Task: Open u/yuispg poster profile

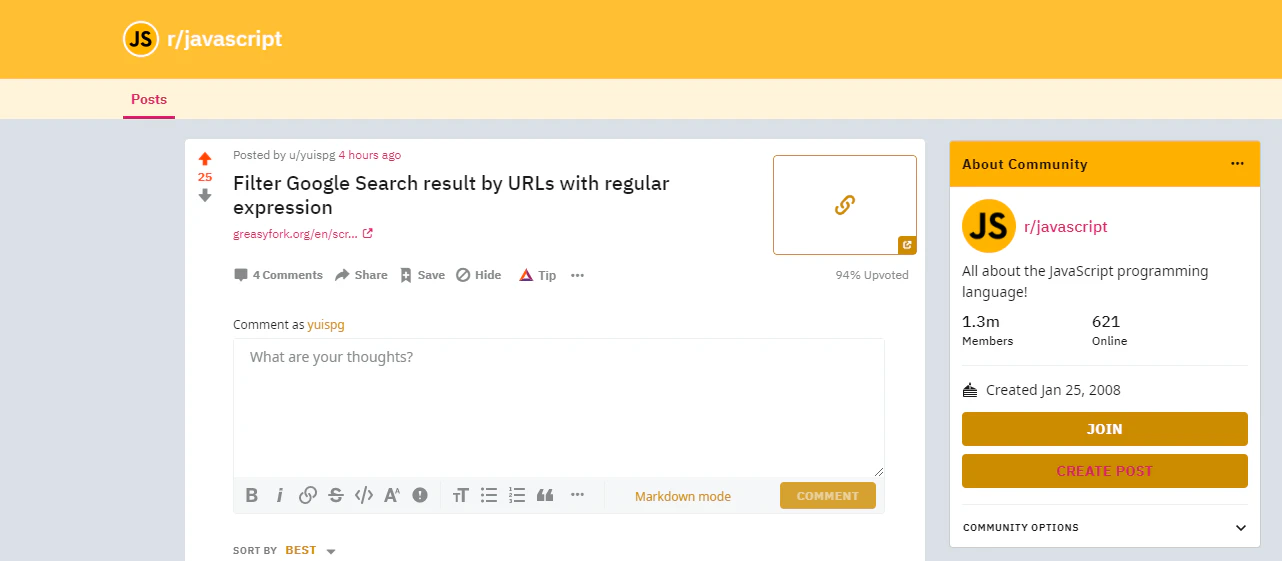Action: [312, 155]
